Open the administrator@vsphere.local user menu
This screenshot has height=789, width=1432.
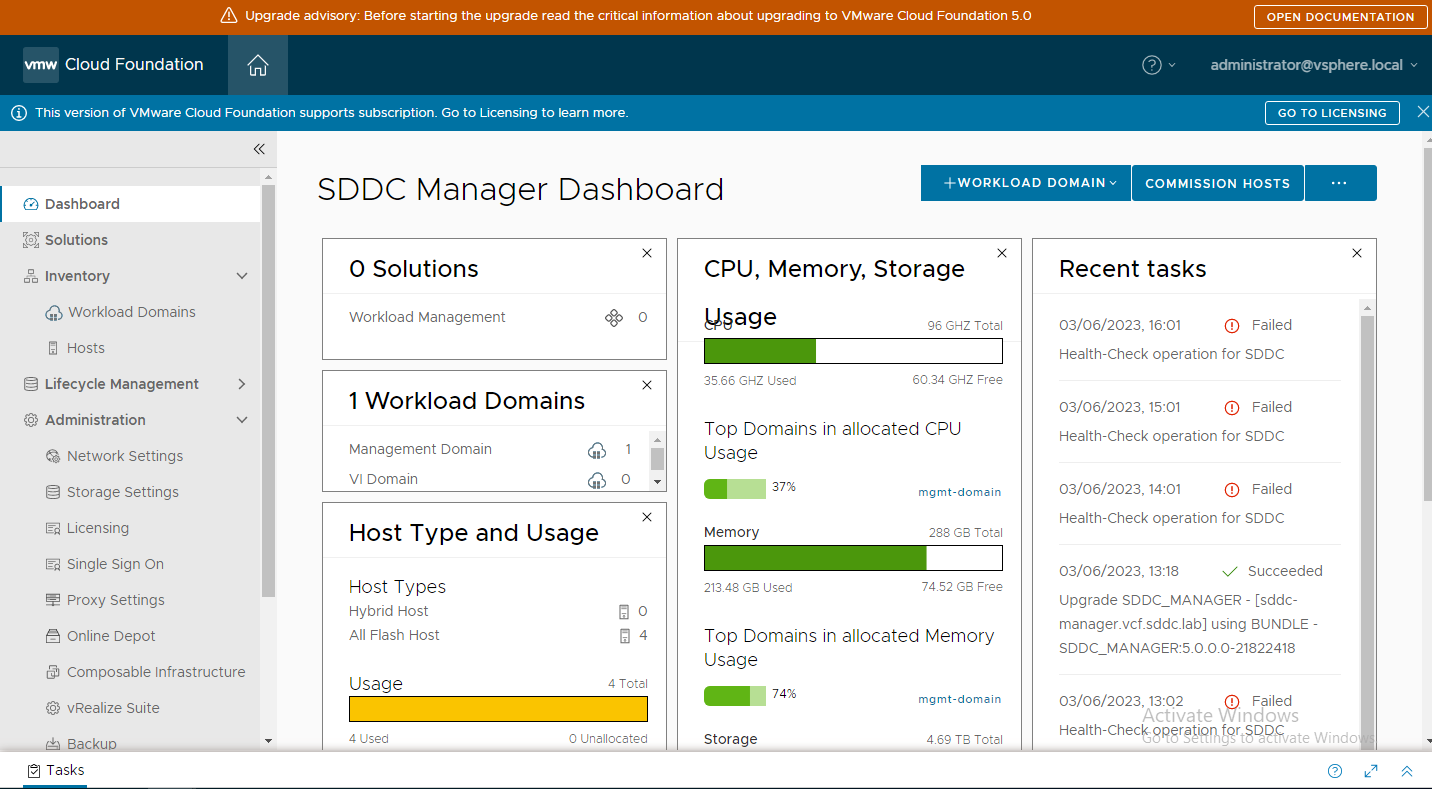click(x=1313, y=65)
